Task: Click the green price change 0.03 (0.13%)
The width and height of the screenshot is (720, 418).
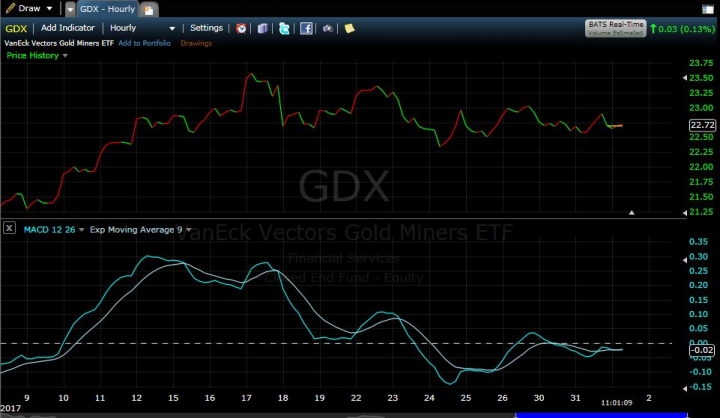Action: coord(682,29)
